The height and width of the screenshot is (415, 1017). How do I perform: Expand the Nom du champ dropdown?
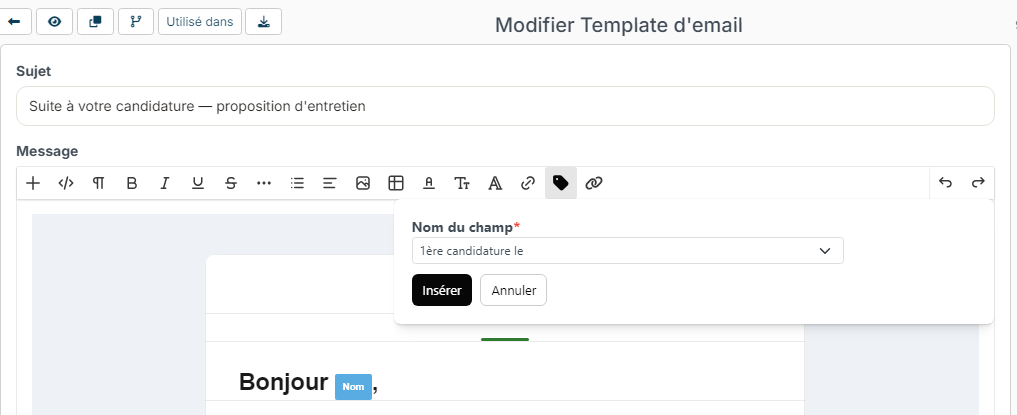point(628,251)
